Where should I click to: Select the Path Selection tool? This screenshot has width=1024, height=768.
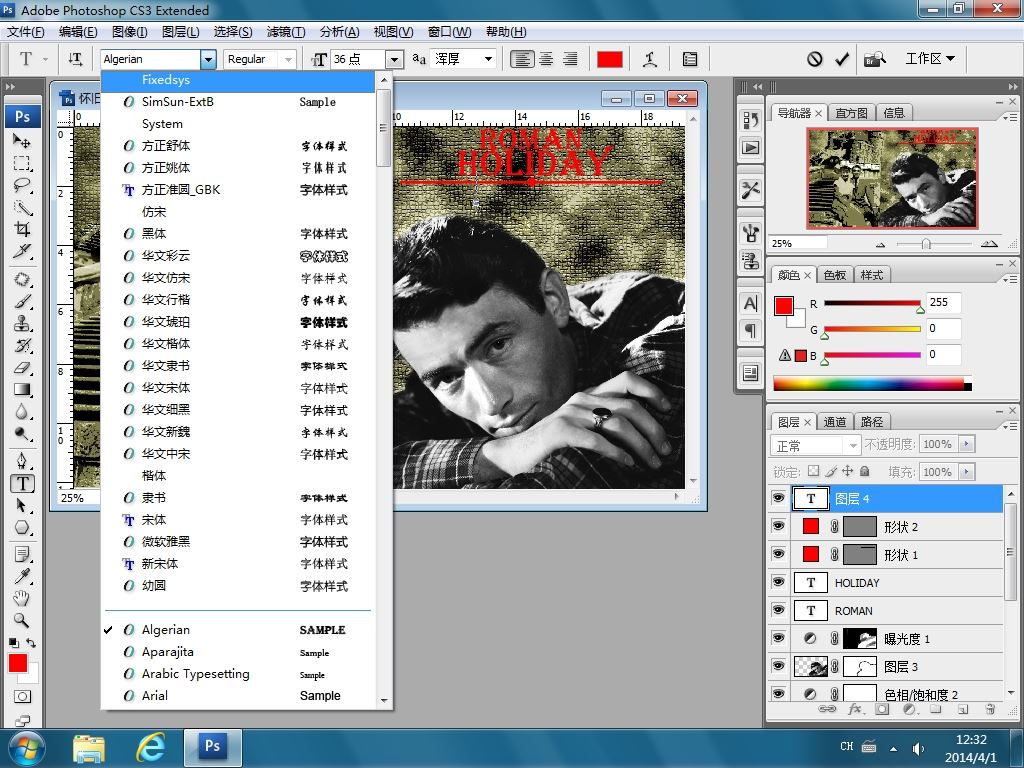pos(22,505)
